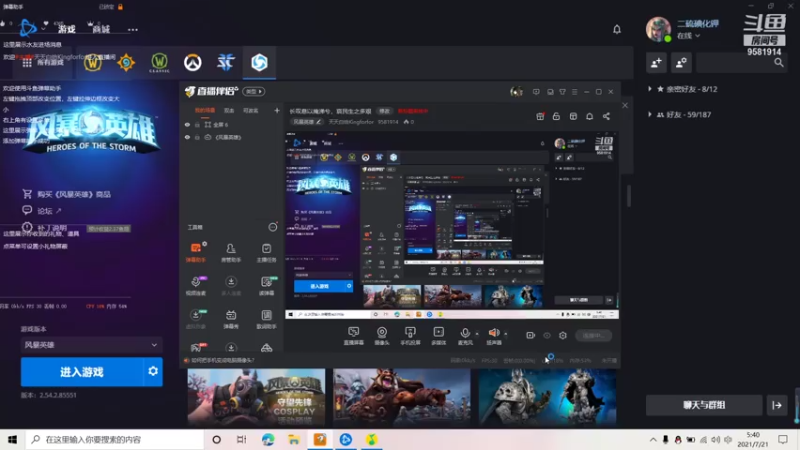Viewport: 800px width, 450px height.
Task: Select the Heroes of the Storm game tab
Action: coord(259,62)
